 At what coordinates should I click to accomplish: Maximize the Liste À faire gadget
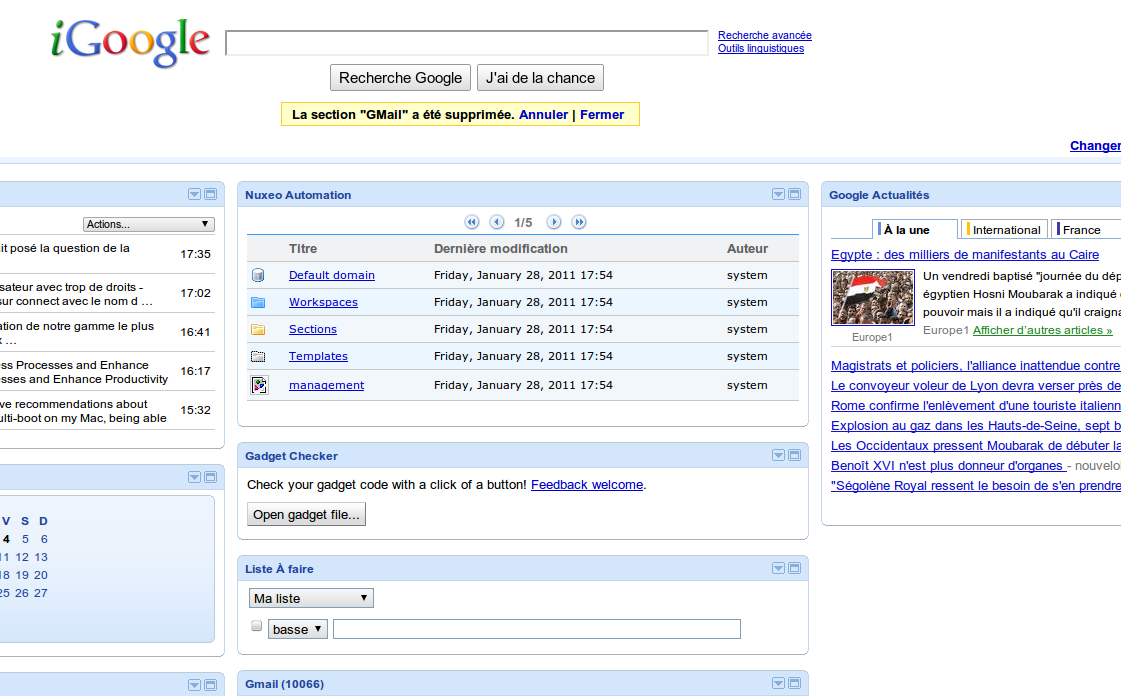794,568
